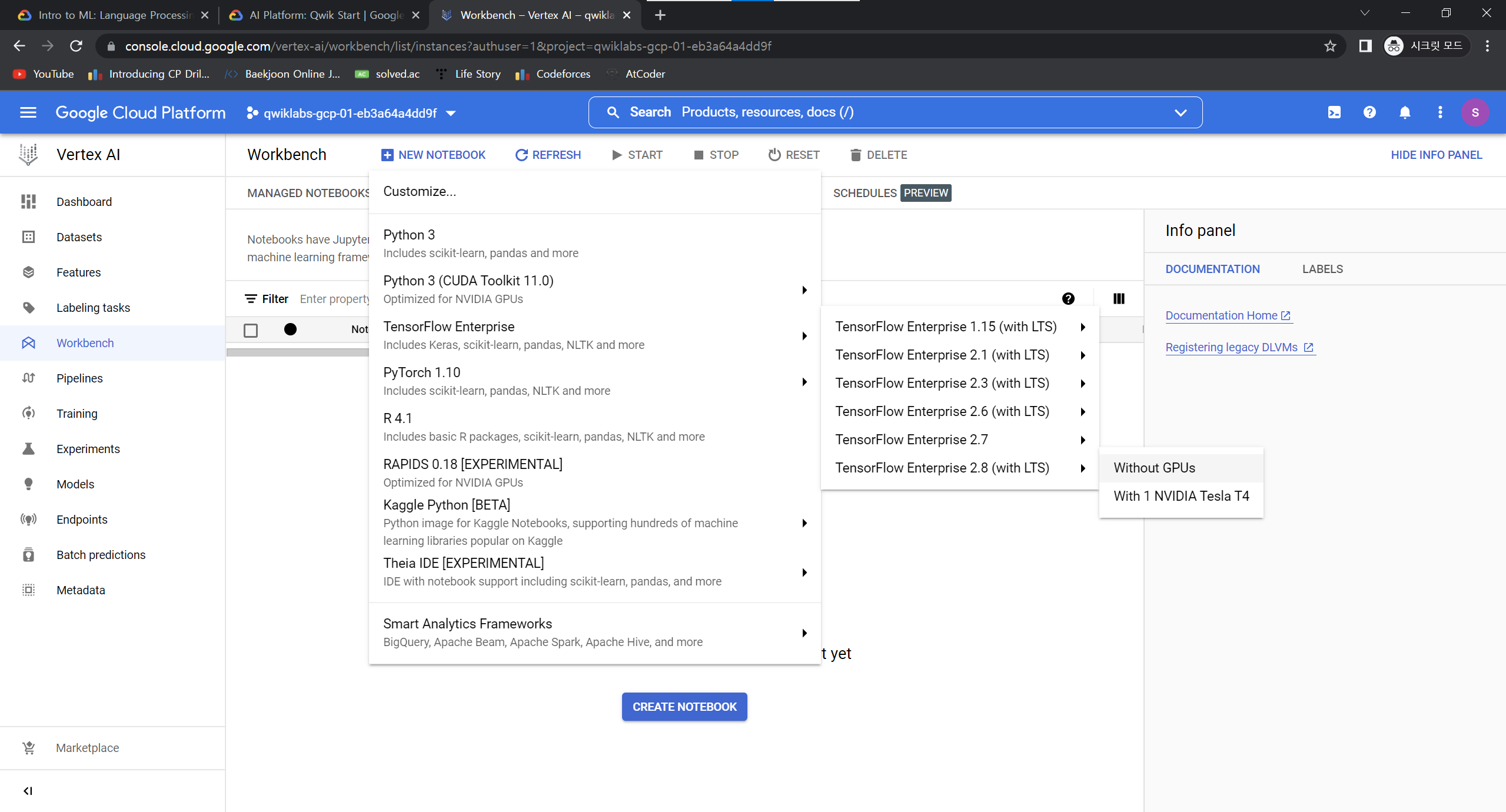The image size is (1506, 812).
Task: Click the notifications bell icon
Action: click(1405, 112)
